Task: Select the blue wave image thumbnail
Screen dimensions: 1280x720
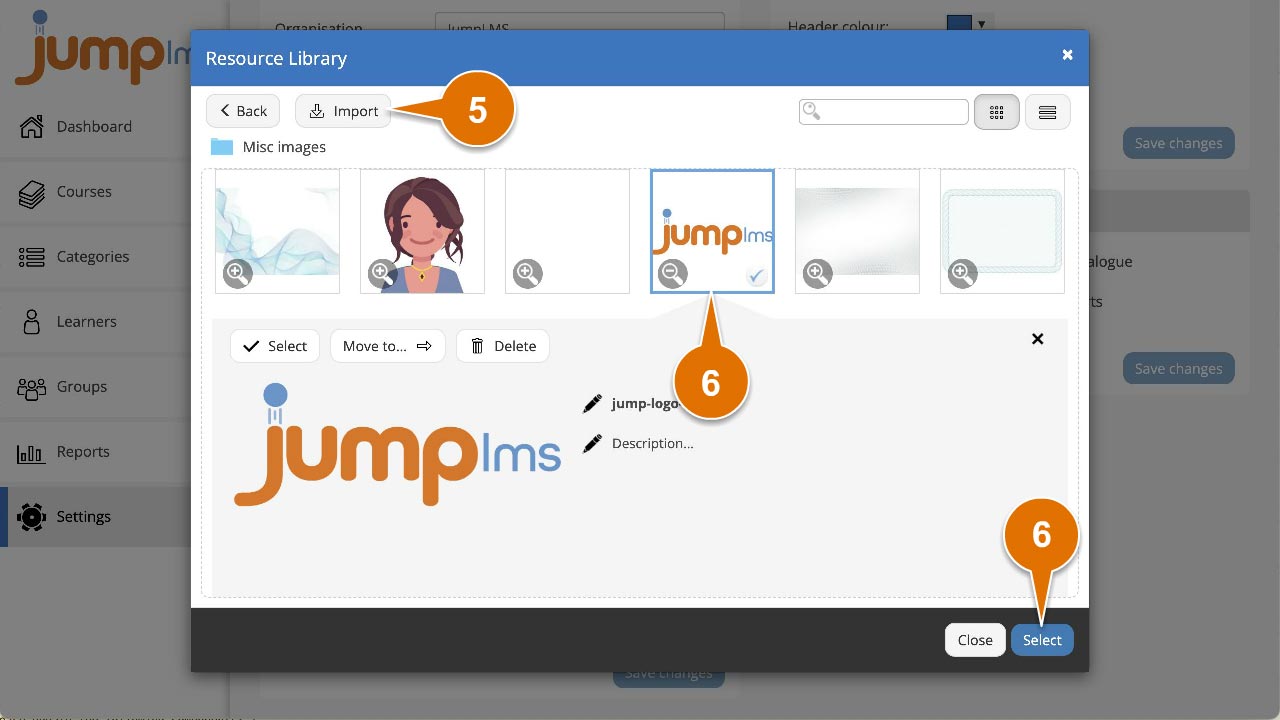Action: point(277,231)
